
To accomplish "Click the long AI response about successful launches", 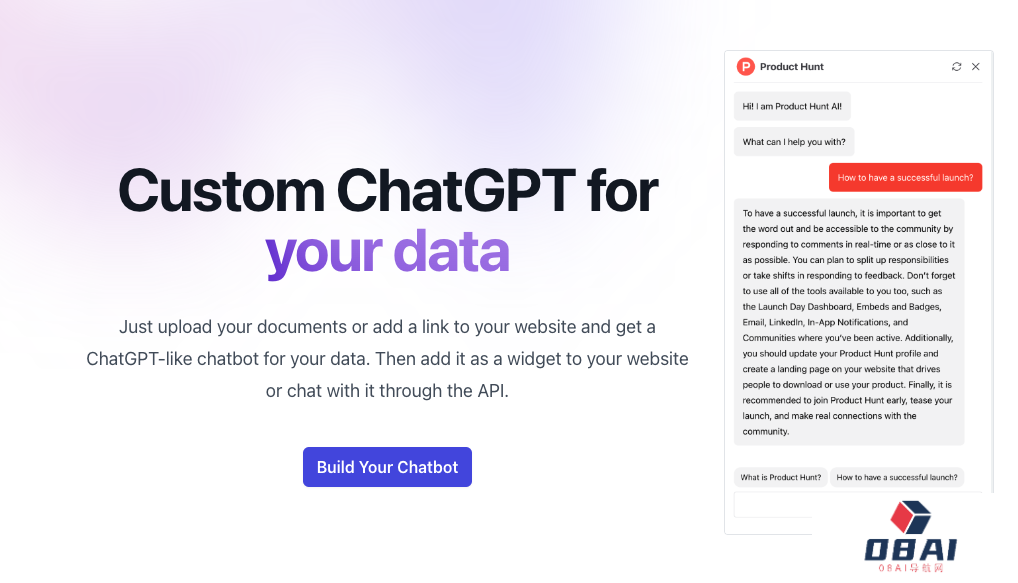I will [849, 320].
